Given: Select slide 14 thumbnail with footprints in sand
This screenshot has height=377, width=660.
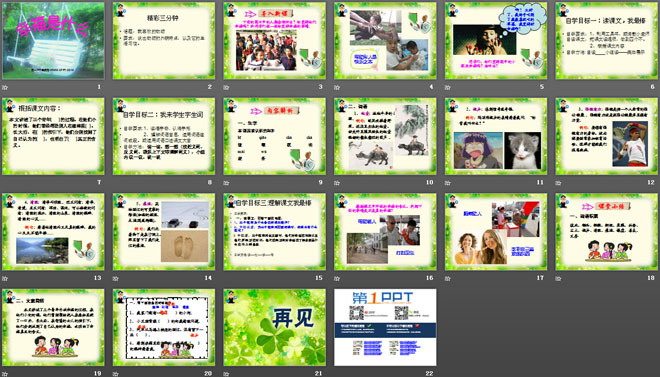Looking at the screenshot, I should click(x=164, y=232).
